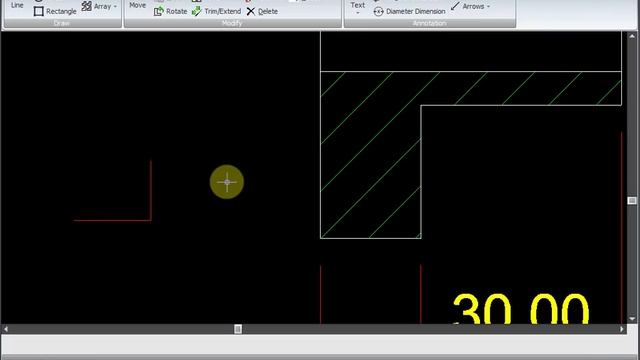Viewport: 640px width, 360px height.
Task: Activate the Move tool
Action: pos(138,5)
